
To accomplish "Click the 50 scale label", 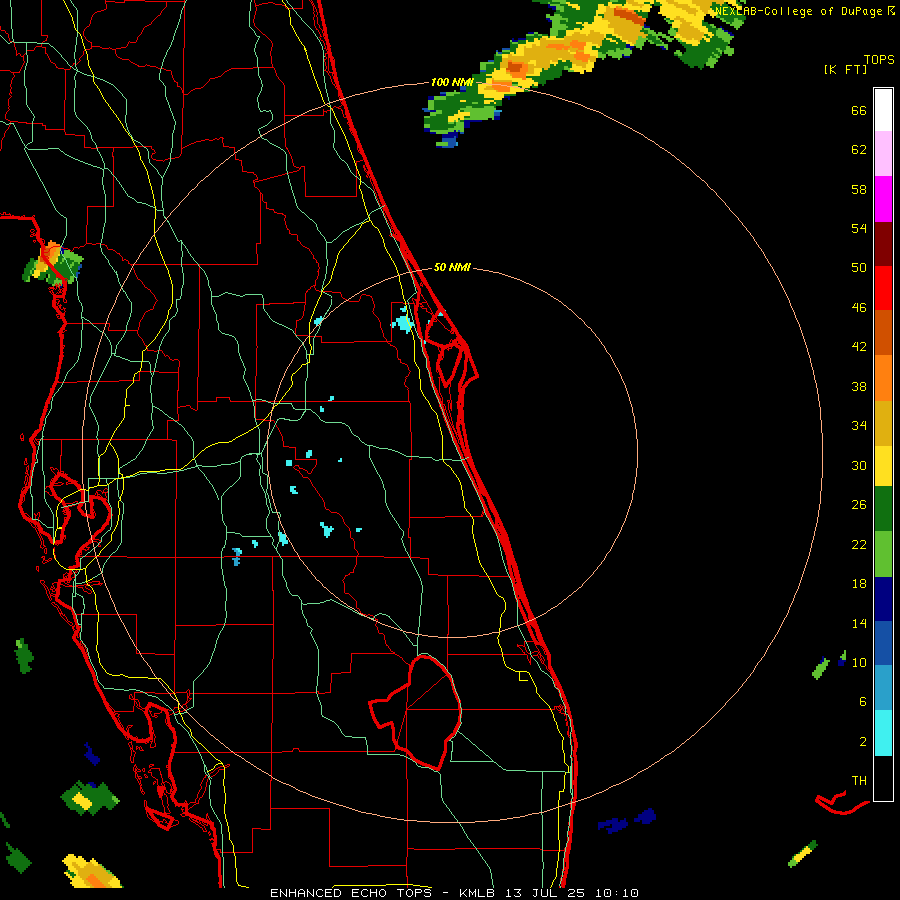I will pos(859,267).
